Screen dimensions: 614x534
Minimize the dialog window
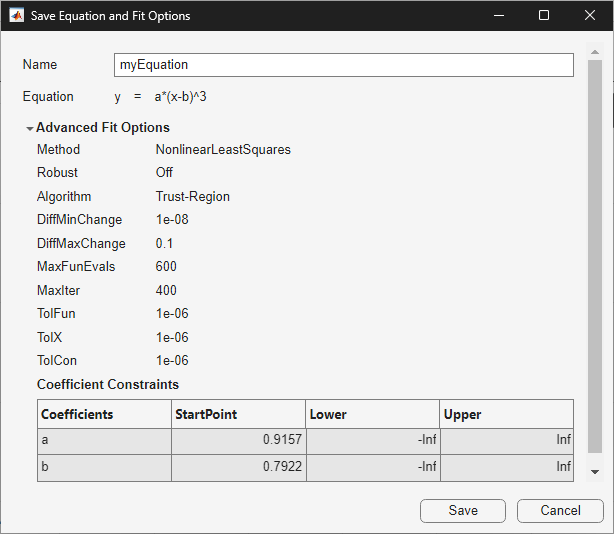click(x=499, y=16)
